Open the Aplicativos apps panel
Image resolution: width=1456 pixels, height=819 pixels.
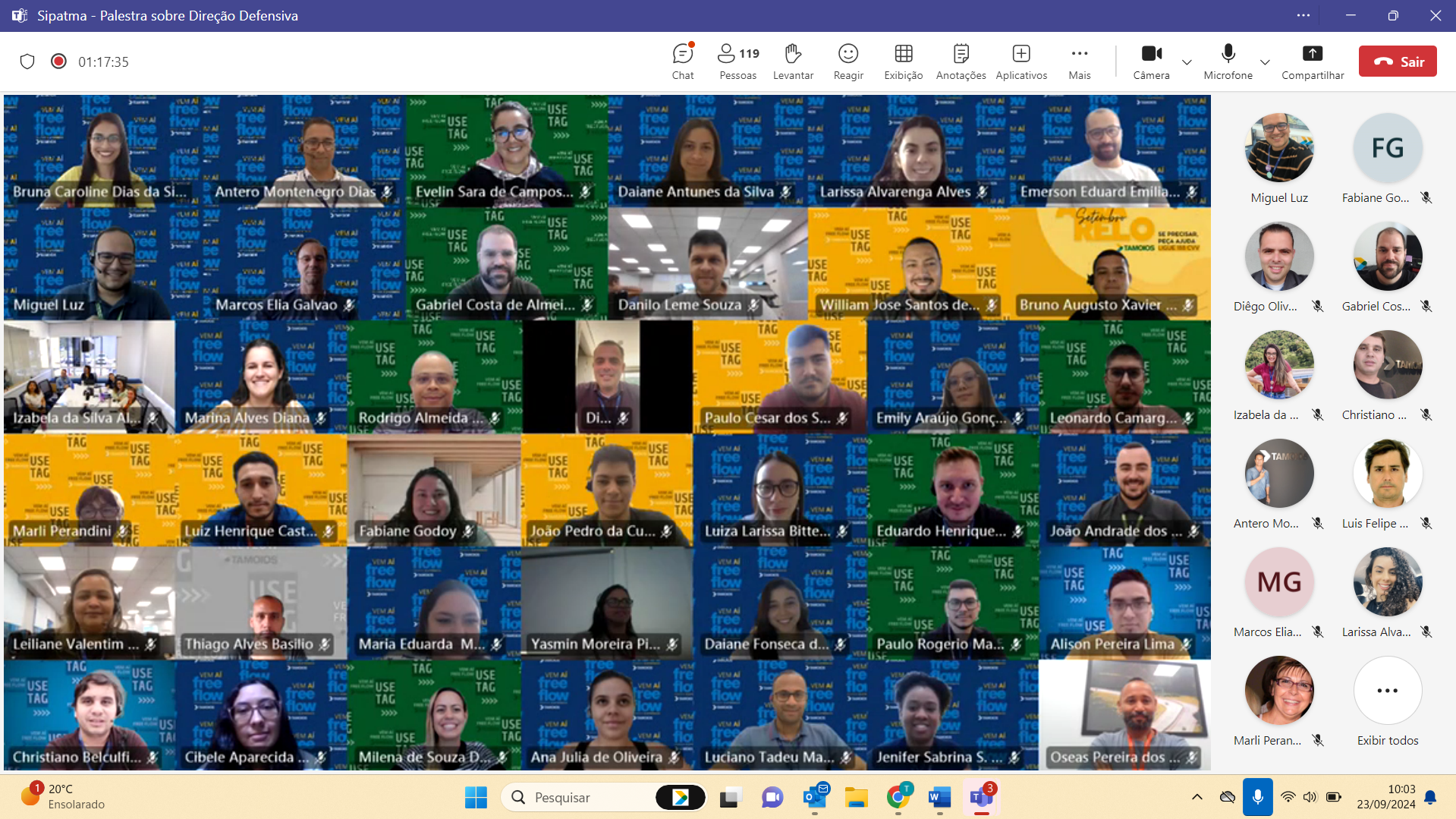(x=1021, y=61)
